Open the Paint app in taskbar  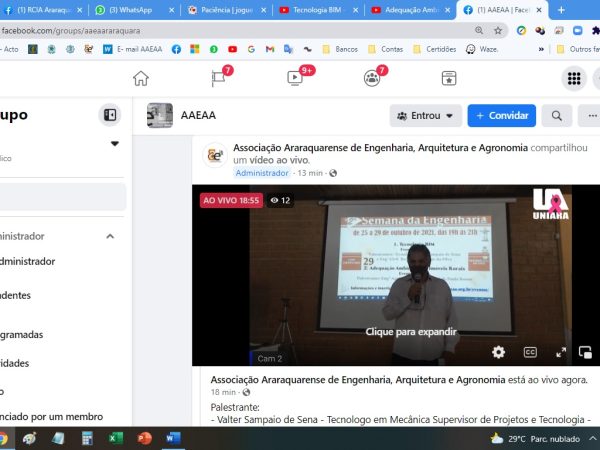29,438
